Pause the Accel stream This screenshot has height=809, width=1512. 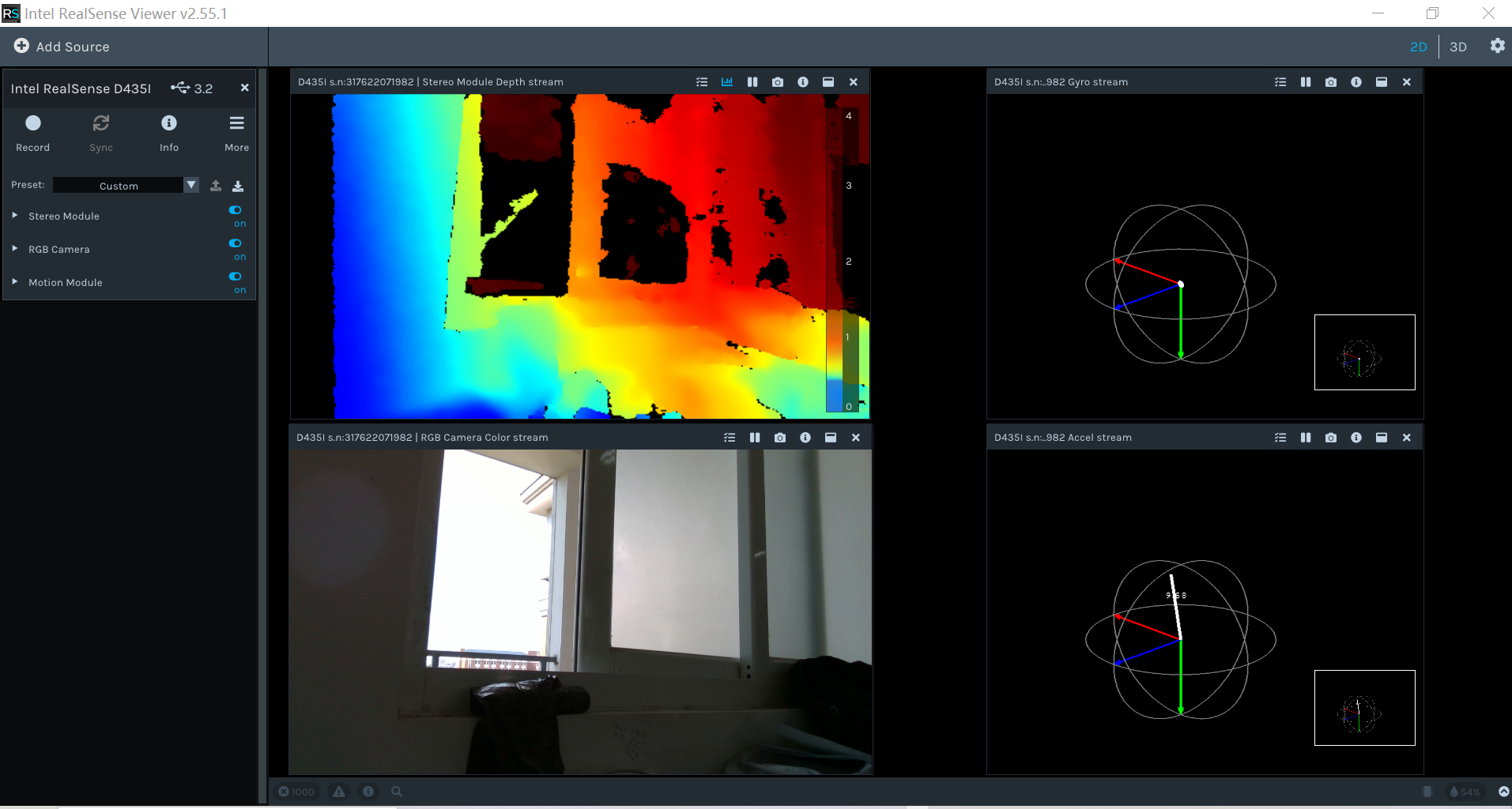[x=1306, y=438]
